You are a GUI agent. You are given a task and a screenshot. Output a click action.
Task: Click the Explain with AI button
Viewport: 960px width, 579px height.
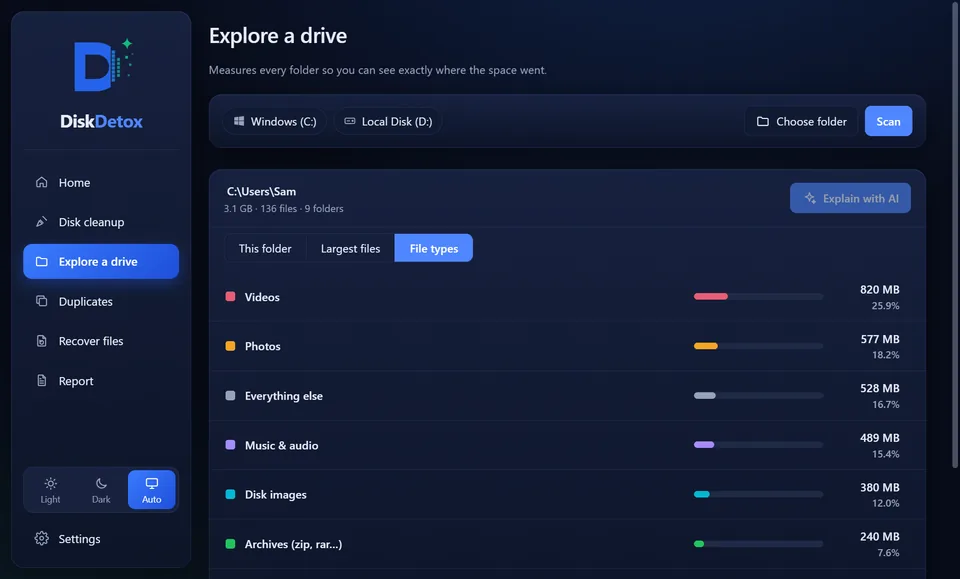(x=850, y=198)
